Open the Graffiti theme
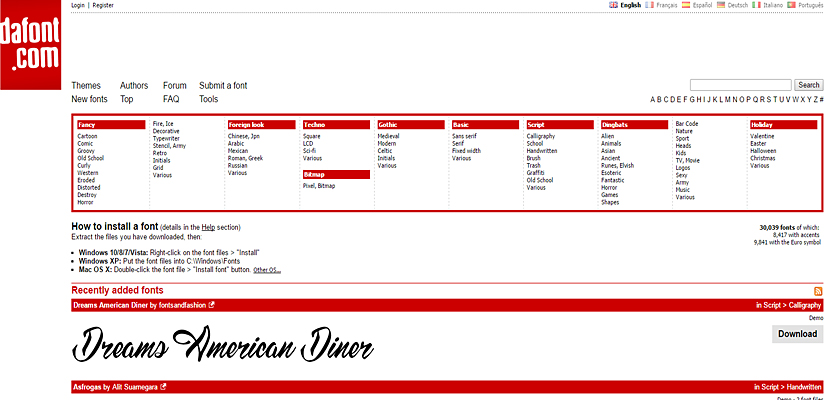This screenshot has height=400, width=826. pyautogui.click(x=535, y=173)
